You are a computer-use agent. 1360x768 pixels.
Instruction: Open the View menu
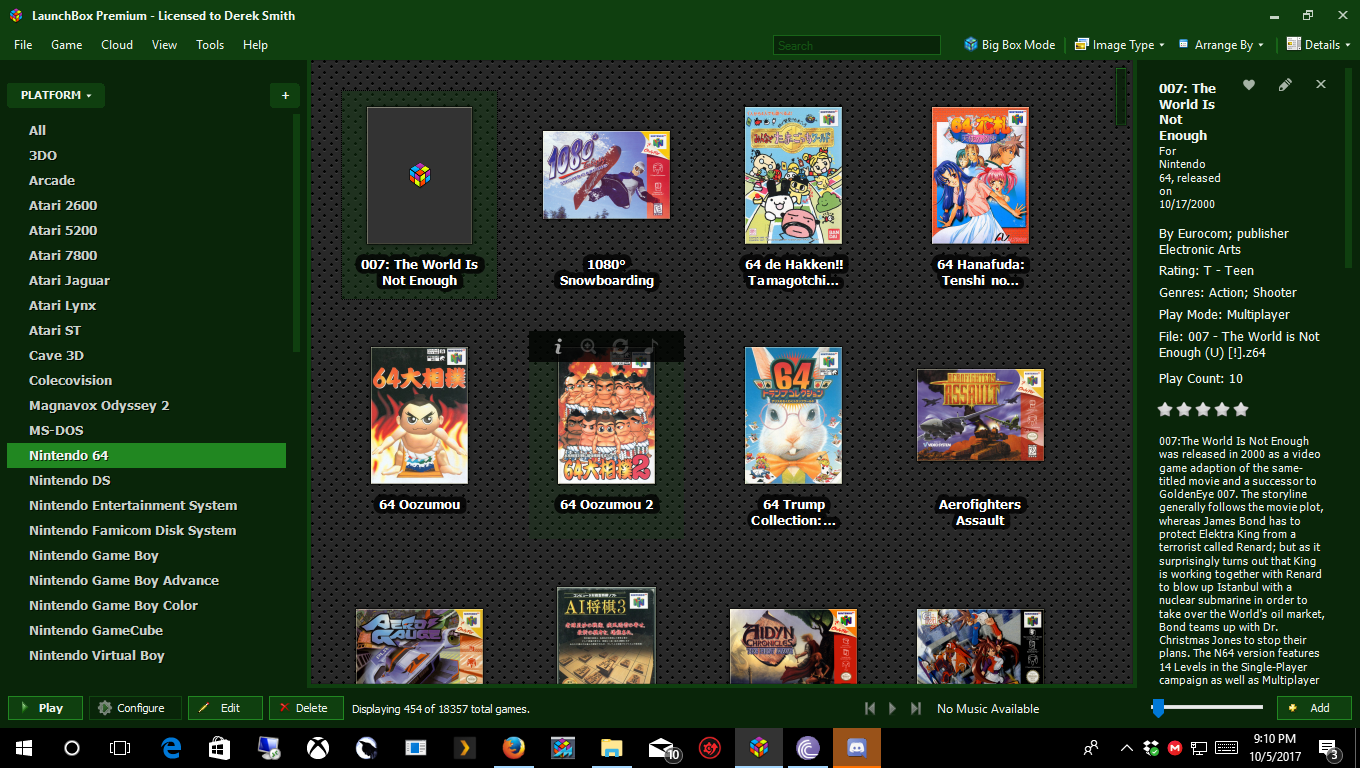164,45
